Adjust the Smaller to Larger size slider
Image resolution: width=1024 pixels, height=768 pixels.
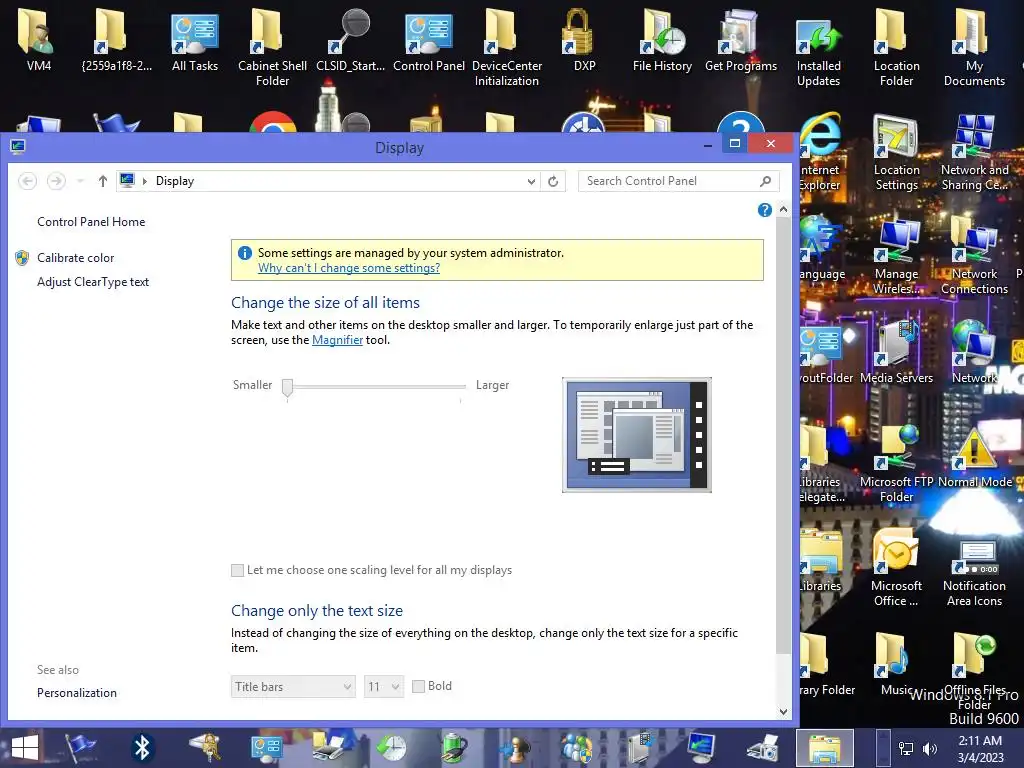287,387
